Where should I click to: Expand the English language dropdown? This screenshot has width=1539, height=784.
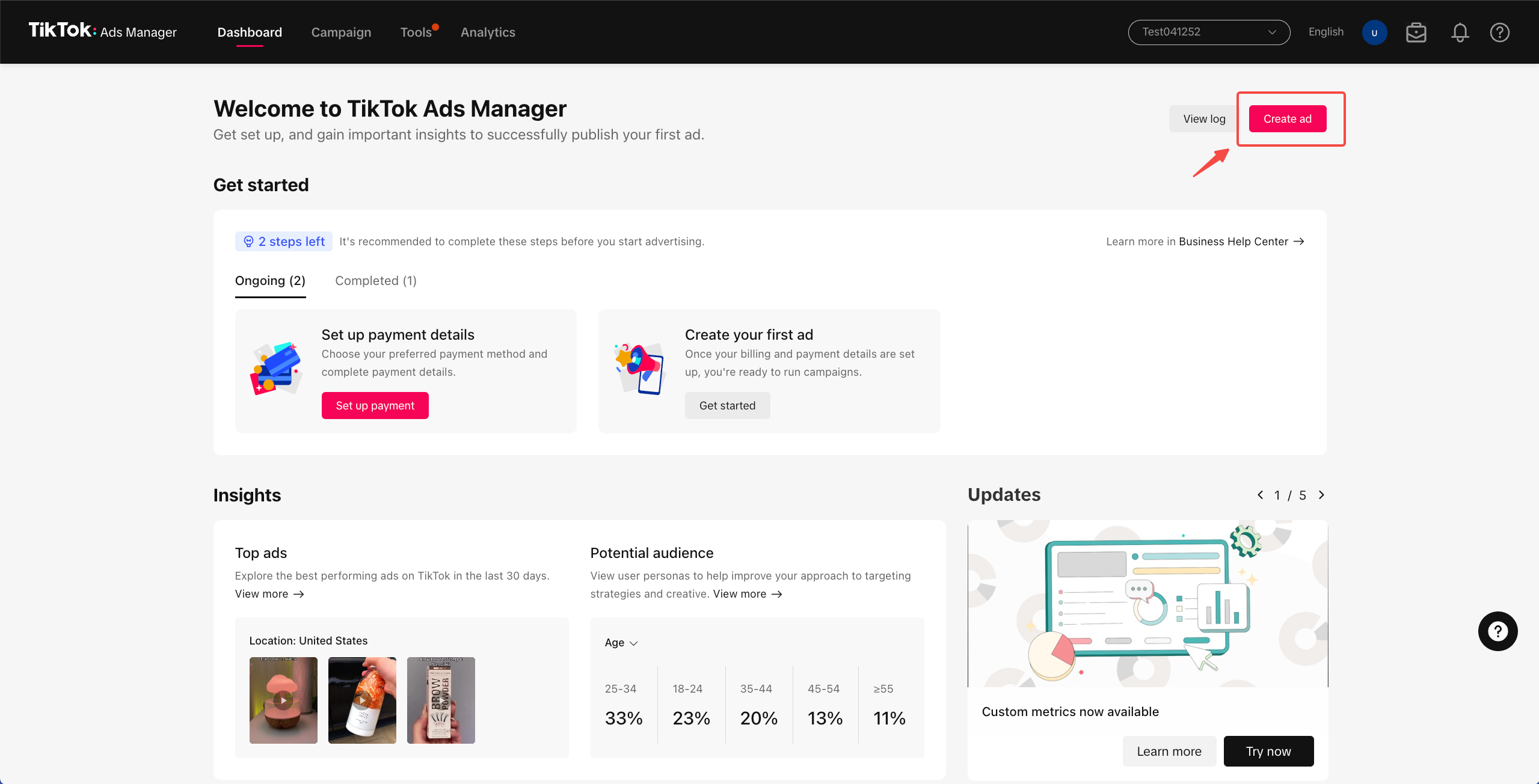(x=1325, y=32)
